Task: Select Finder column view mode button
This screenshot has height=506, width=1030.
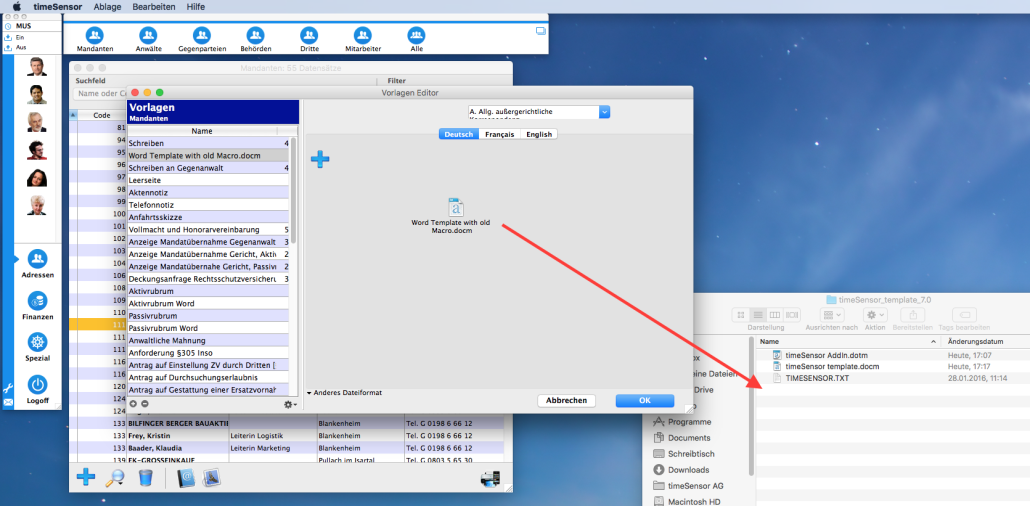Action: click(x=775, y=315)
